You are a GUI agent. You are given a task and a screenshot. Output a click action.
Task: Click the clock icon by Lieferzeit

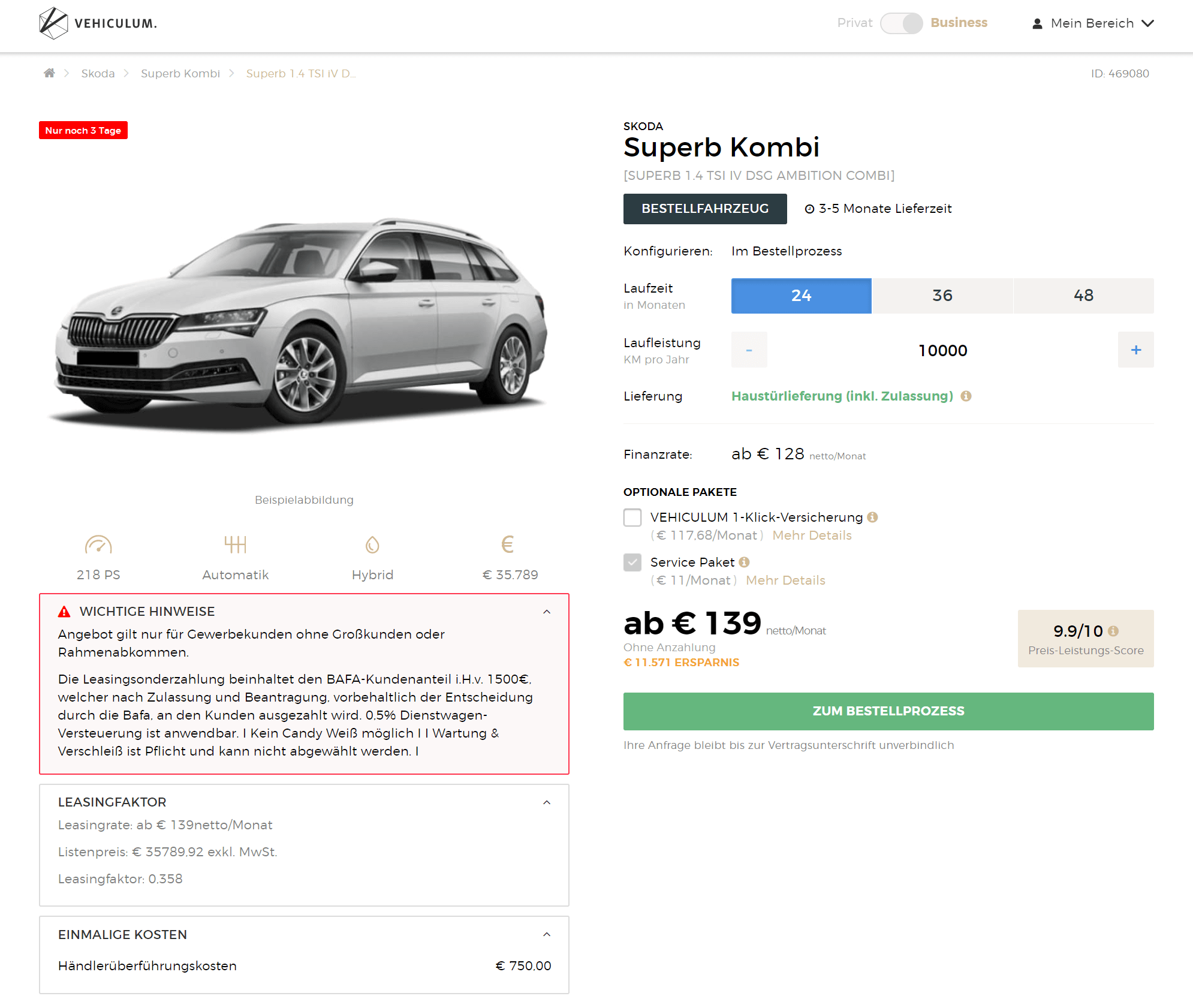[x=809, y=209]
